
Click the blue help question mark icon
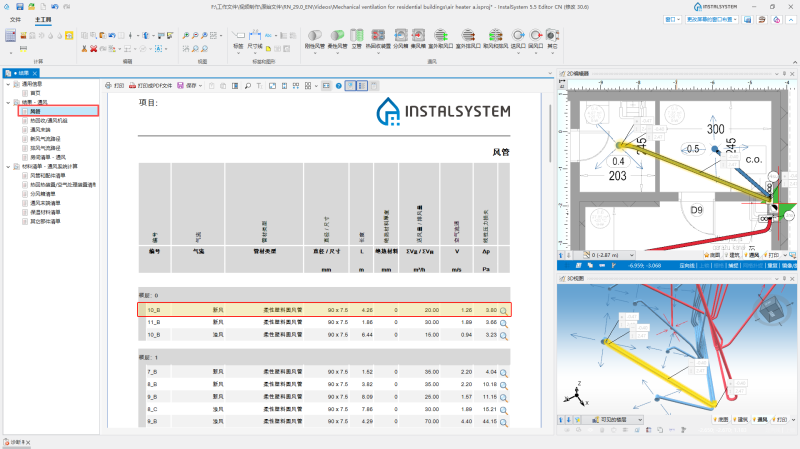tap(339, 86)
